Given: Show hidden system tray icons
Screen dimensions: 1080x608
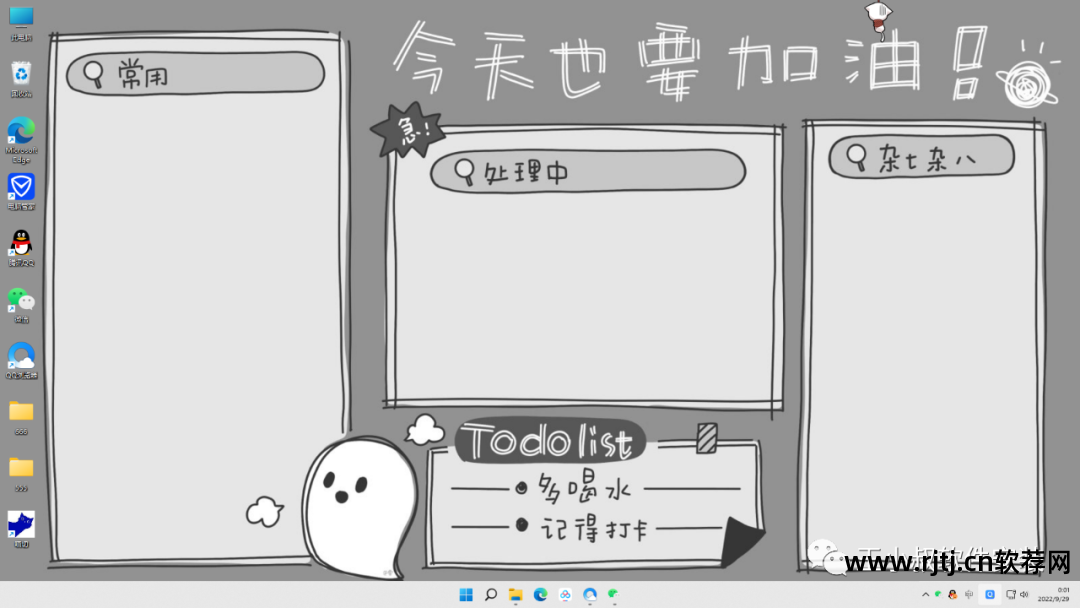Looking at the screenshot, I should [925, 594].
